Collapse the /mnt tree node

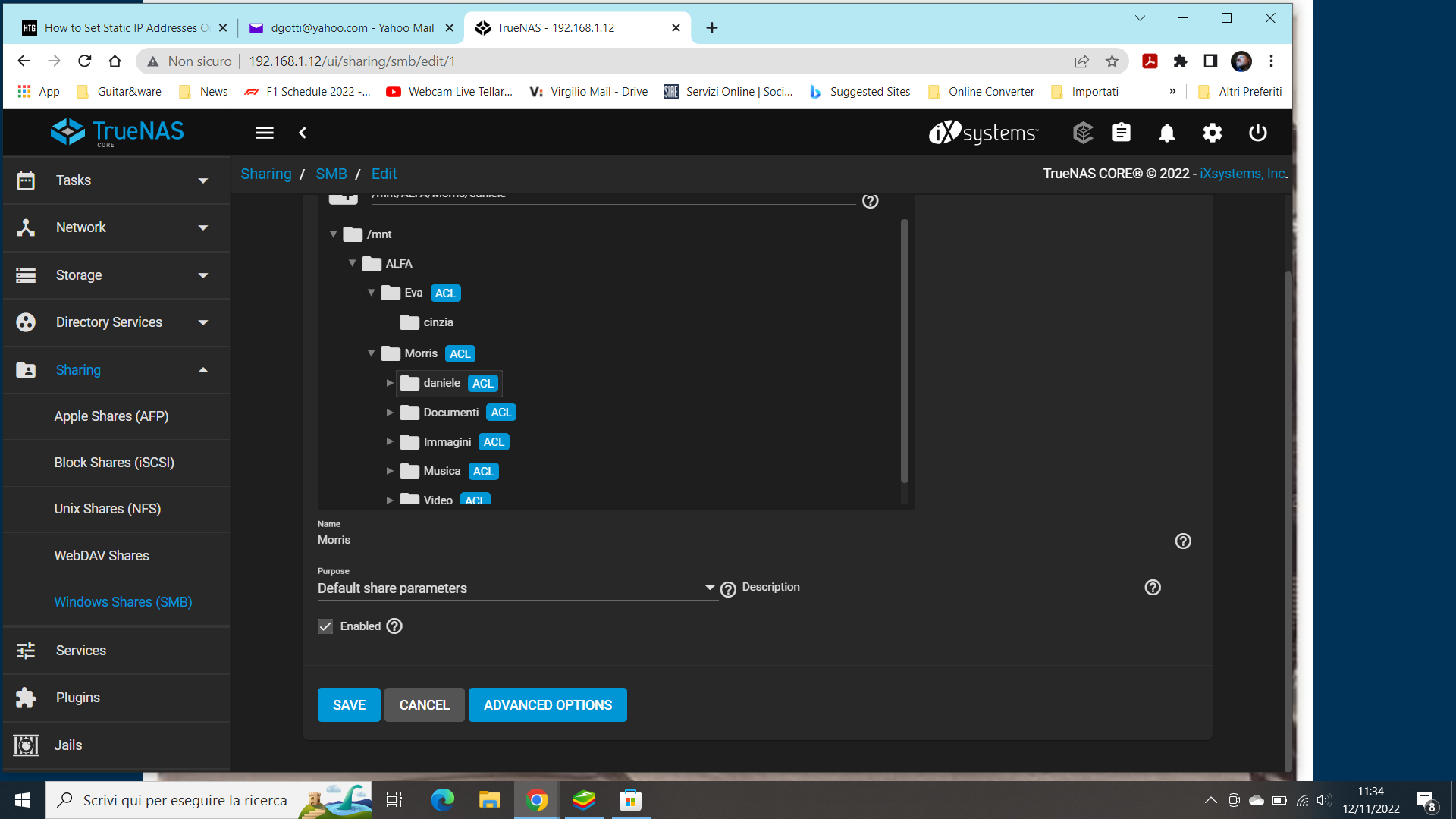[x=333, y=234]
